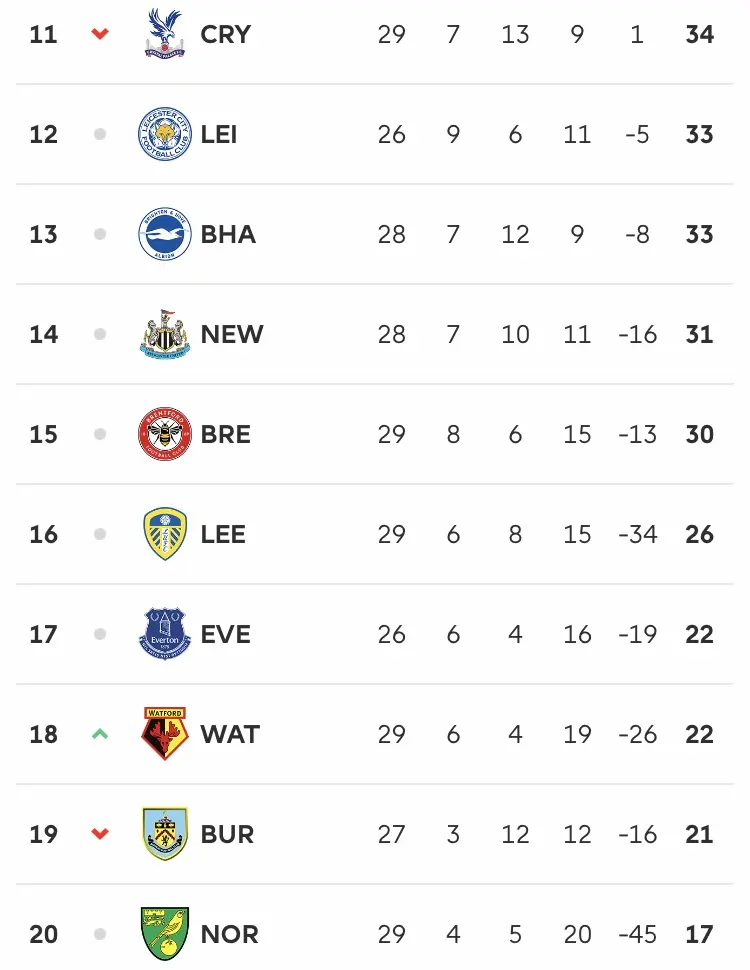Open the Brighton seagull badge
The height and width of the screenshot is (970, 750).
pyautogui.click(x=165, y=234)
